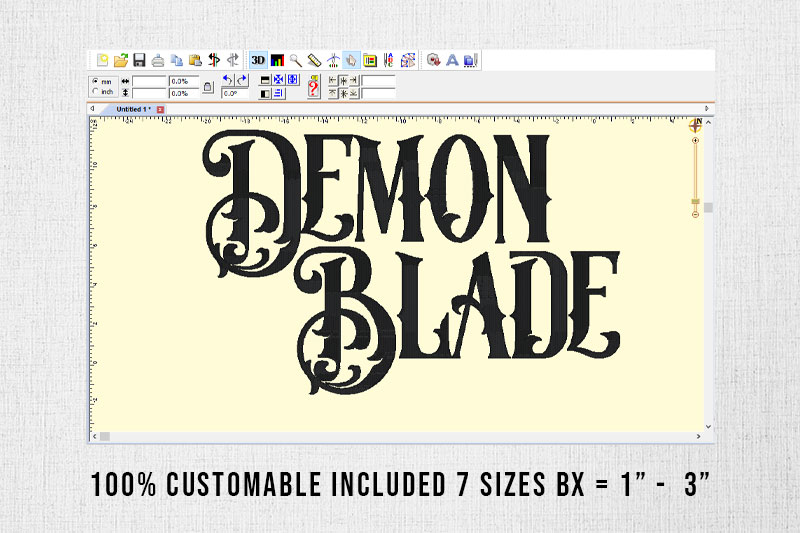Click the blue dotted pattern icon
This screenshot has width=800, height=533.
[408, 60]
